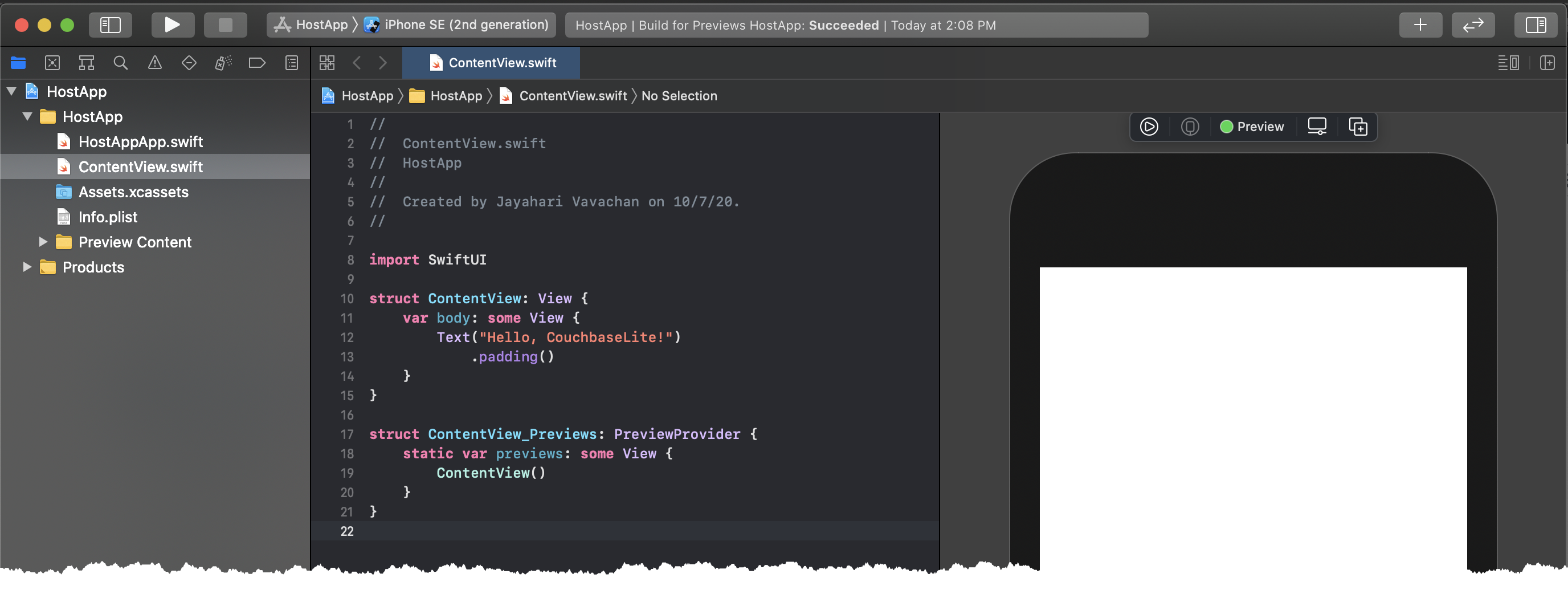
Task: Click the Stop button in toolbar
Action: (225, 25)
